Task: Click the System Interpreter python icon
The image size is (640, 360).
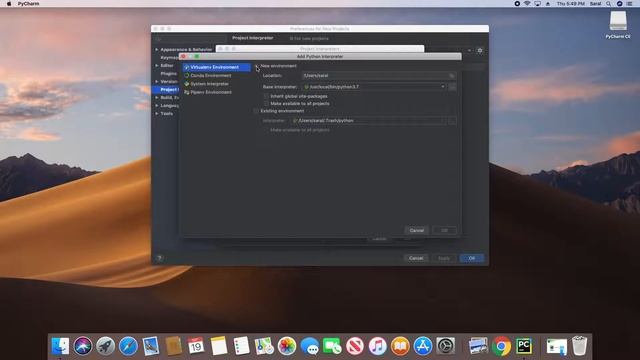Action: click(x=187, y=84)
